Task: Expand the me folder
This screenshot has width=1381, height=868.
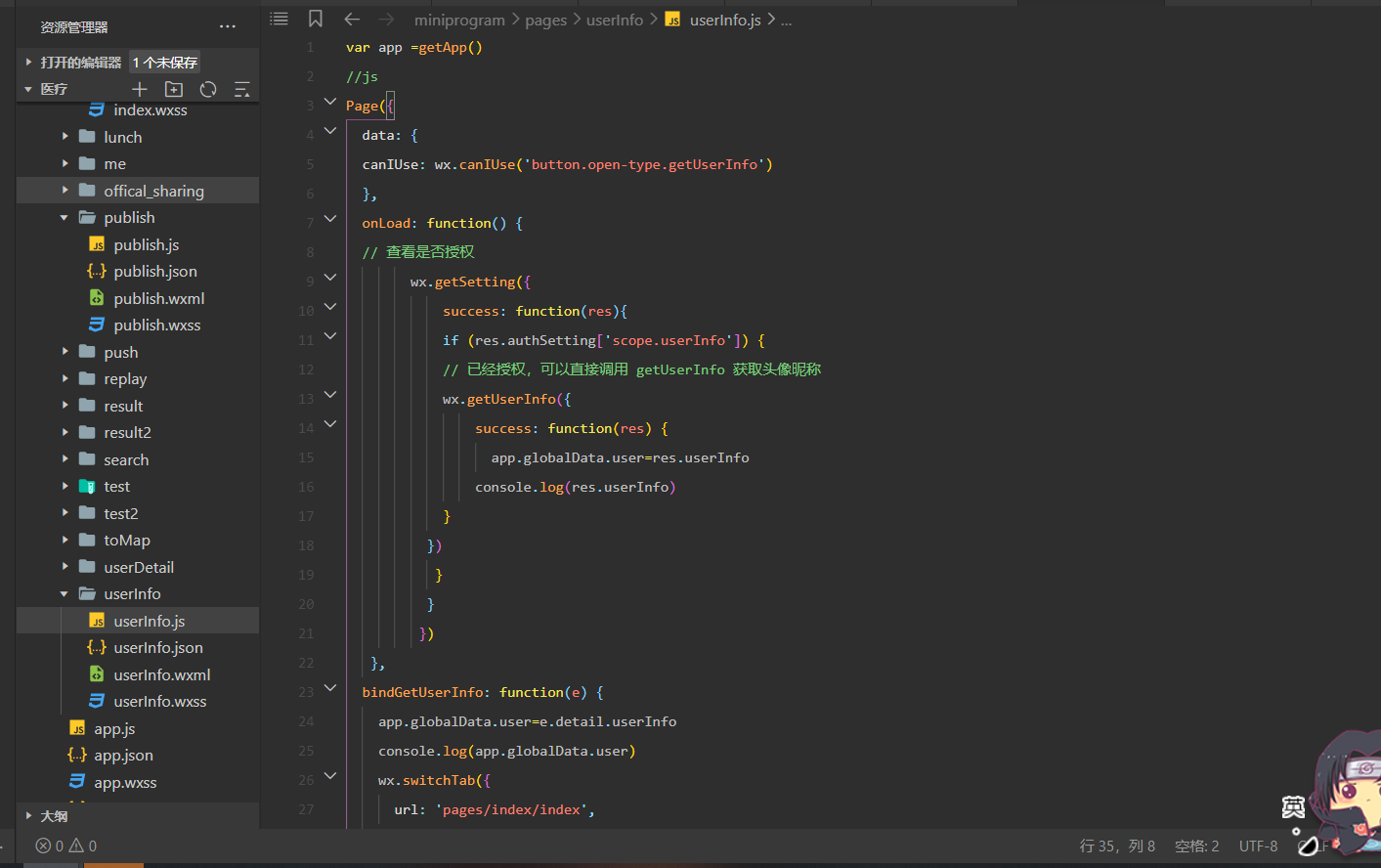Action: point(65,164)
